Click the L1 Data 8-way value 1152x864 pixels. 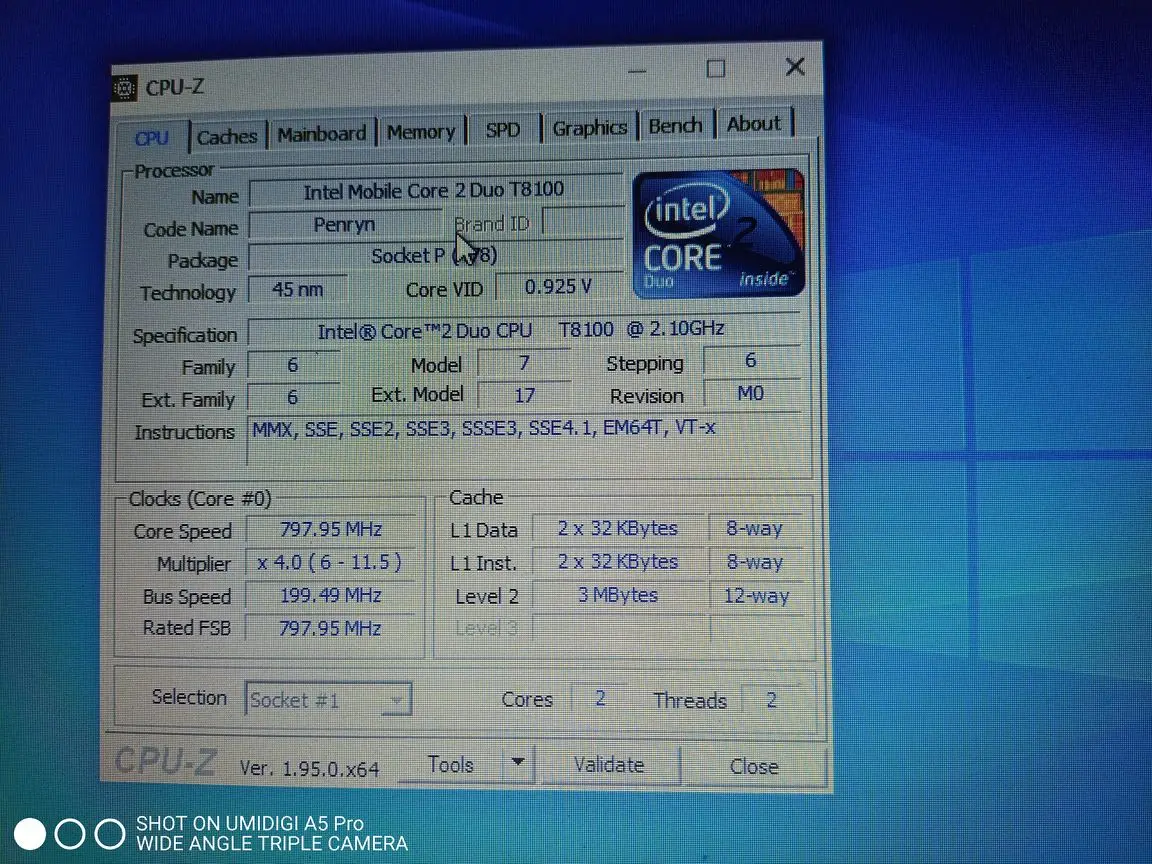(755, 529)
